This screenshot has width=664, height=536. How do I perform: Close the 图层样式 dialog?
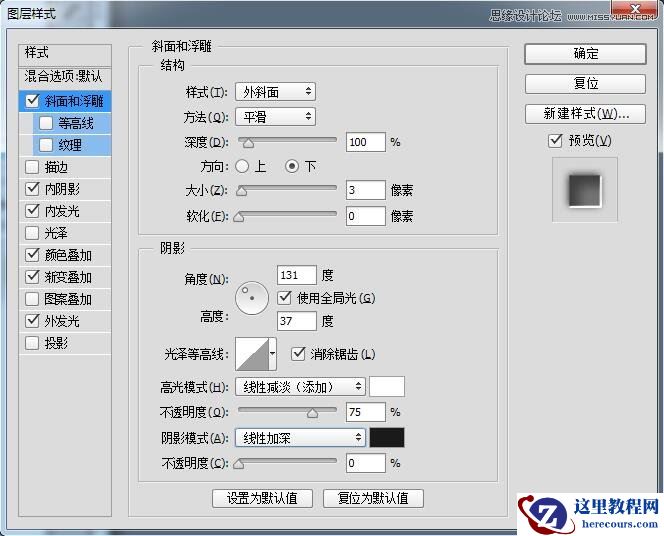pyautogui.click(x=635, y=8)
